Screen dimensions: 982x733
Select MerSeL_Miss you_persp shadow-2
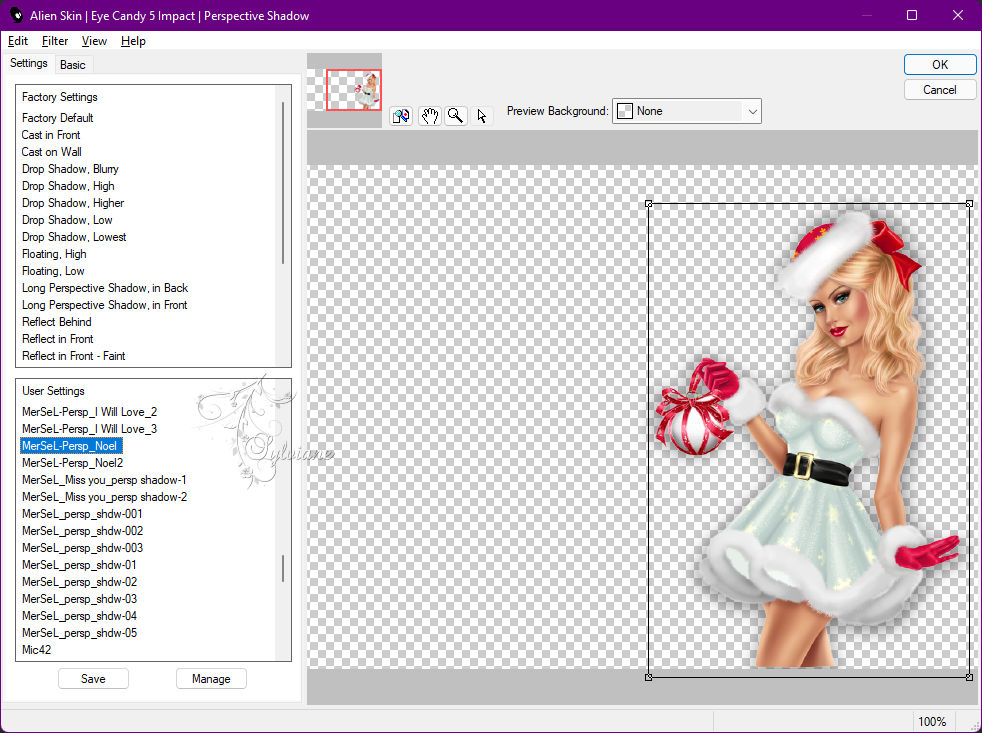pyautogui.click(x=105, y=497)
